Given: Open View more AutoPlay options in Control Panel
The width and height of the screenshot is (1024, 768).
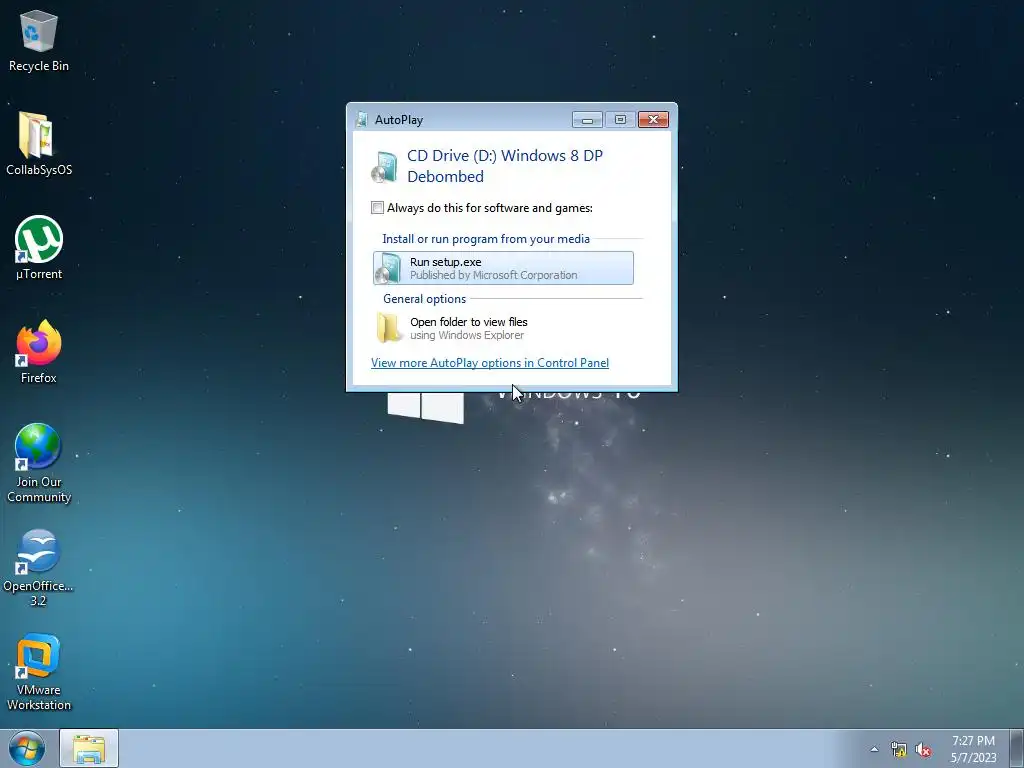Looking at the screenshot, I should [490, 363].
